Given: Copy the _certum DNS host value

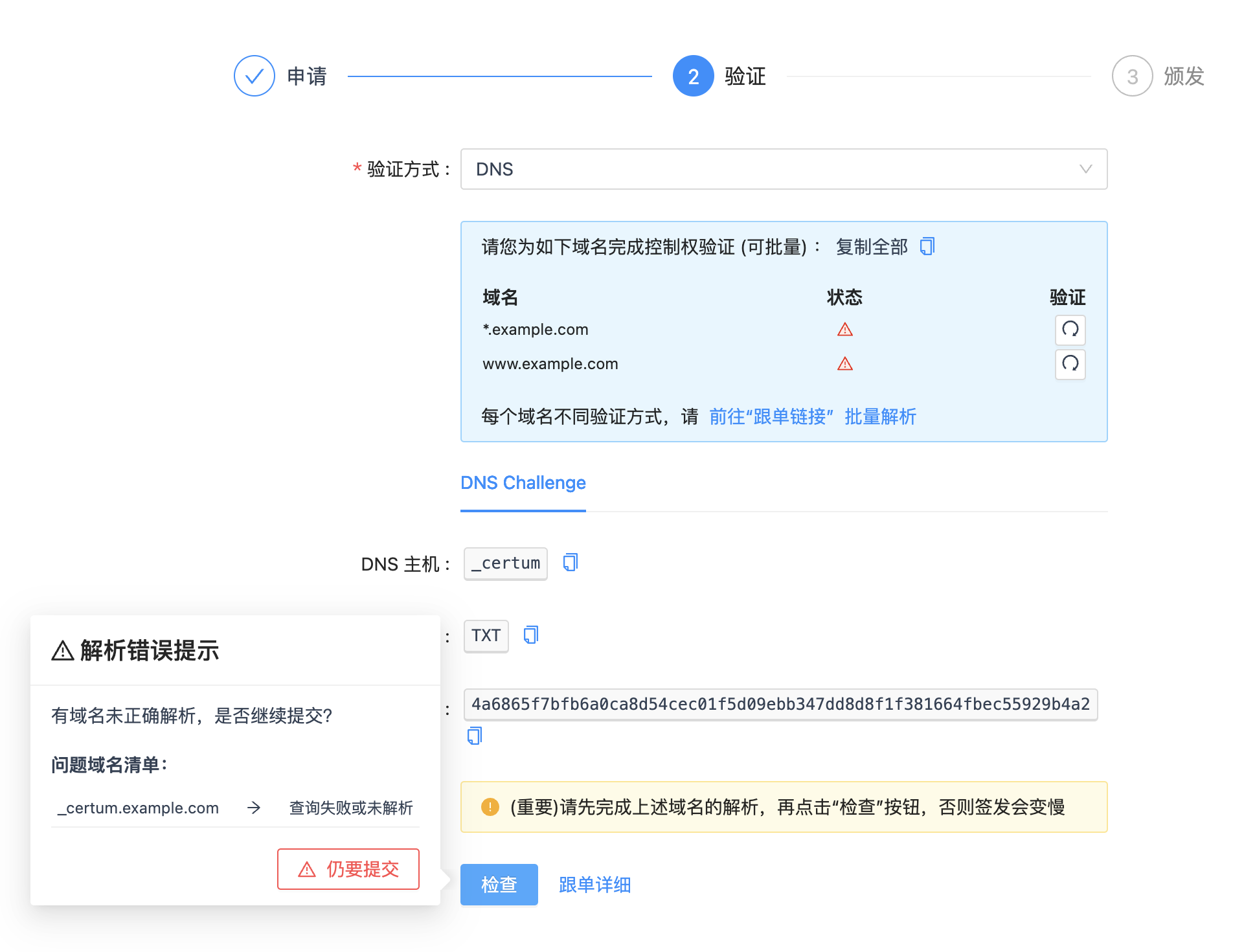Looking at the screenshot, I should [x=570, y=563].
